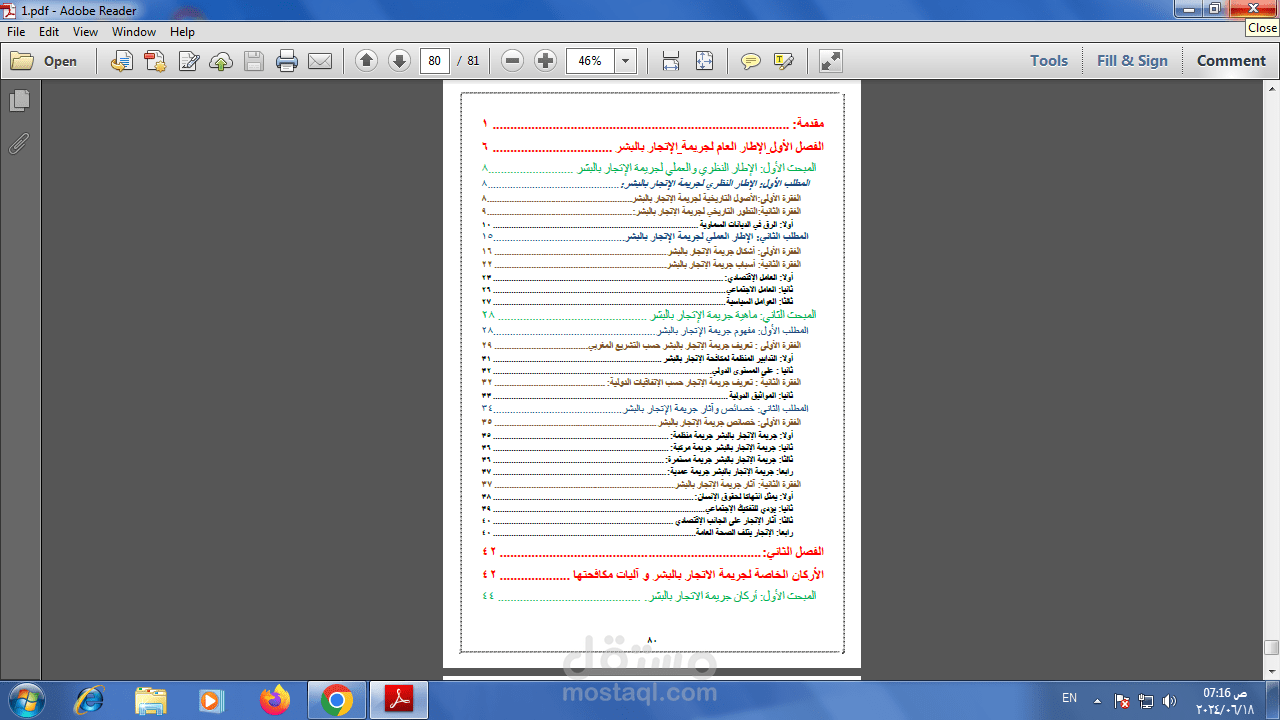Open the page thumbnails side panel
The width and height of the screenshot is (1280, 720).
point(19,100)
